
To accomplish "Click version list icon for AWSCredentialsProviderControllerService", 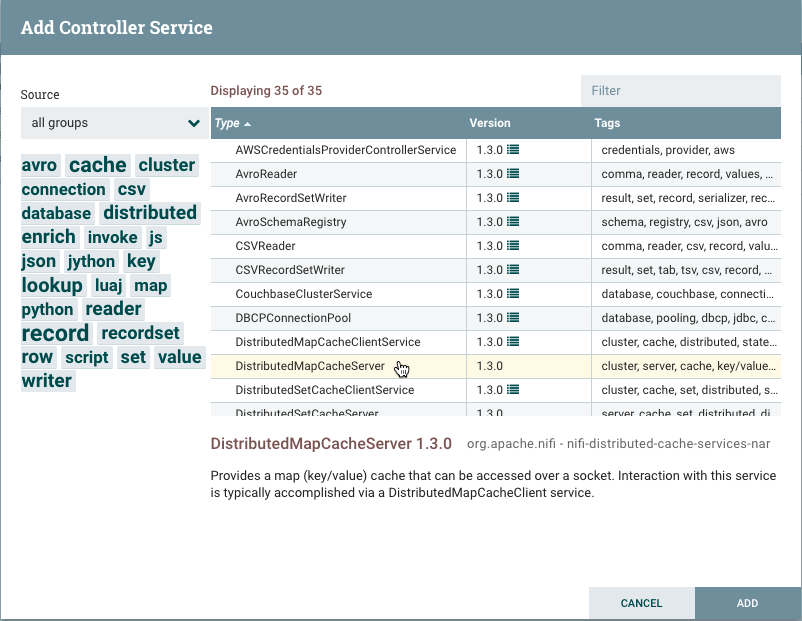I will point(513,150).
